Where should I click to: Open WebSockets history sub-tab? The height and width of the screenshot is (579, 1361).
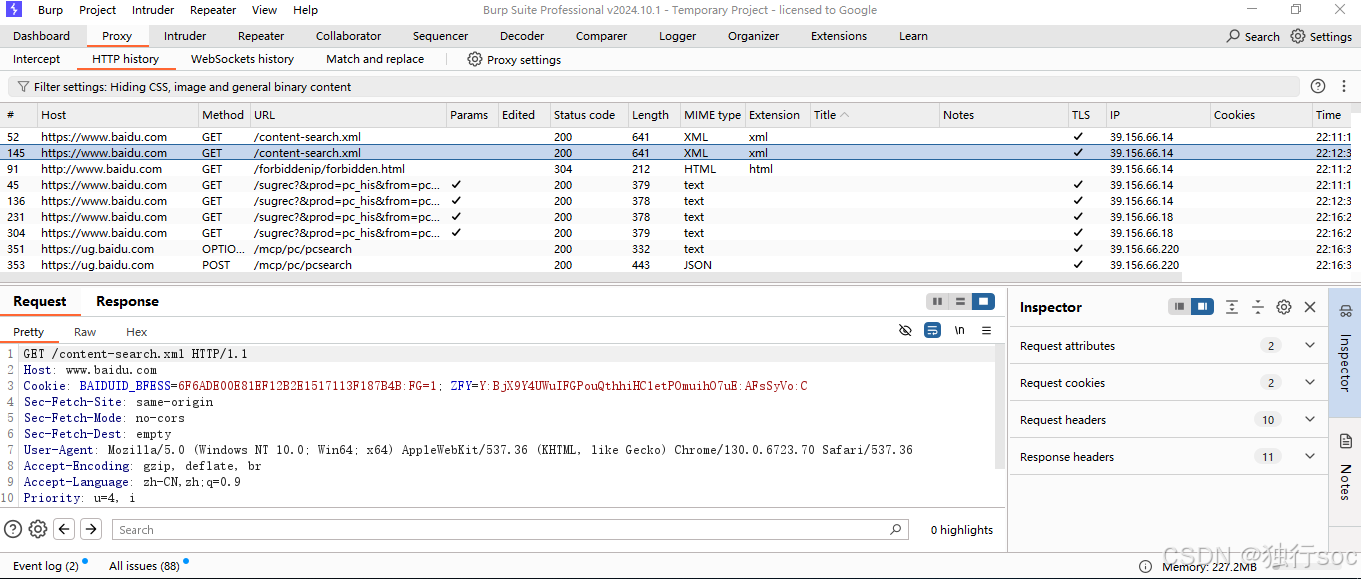coord(243,59)
